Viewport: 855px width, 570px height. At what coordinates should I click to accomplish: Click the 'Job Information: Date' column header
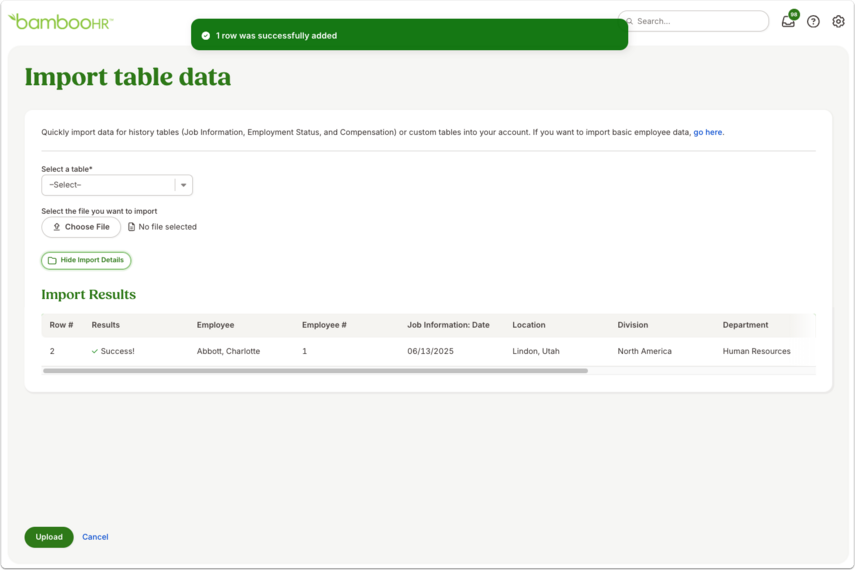point(448,325)
